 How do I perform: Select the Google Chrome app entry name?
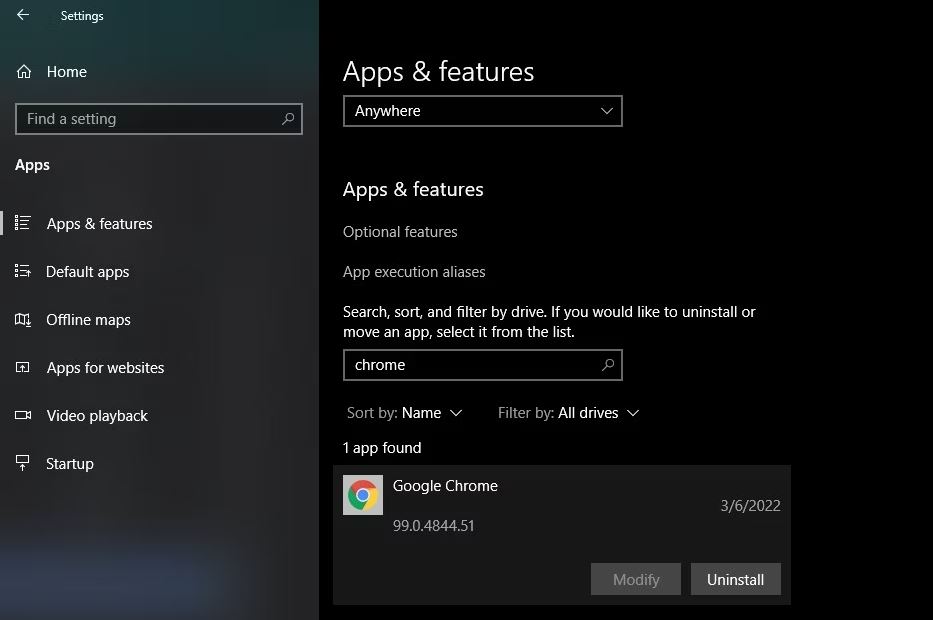(x=445, y=486)
